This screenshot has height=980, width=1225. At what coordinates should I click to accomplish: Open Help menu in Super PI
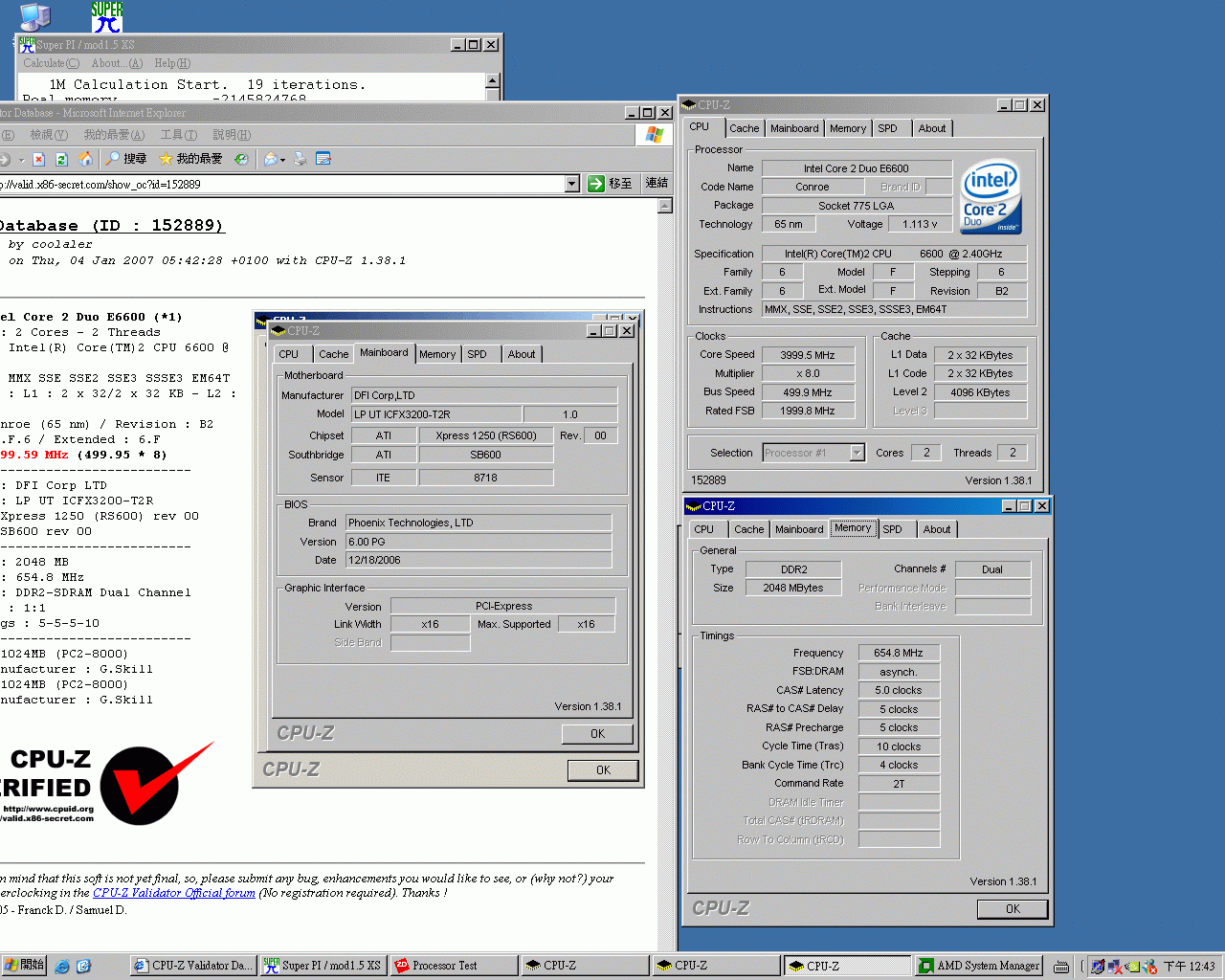click(172, 63)
